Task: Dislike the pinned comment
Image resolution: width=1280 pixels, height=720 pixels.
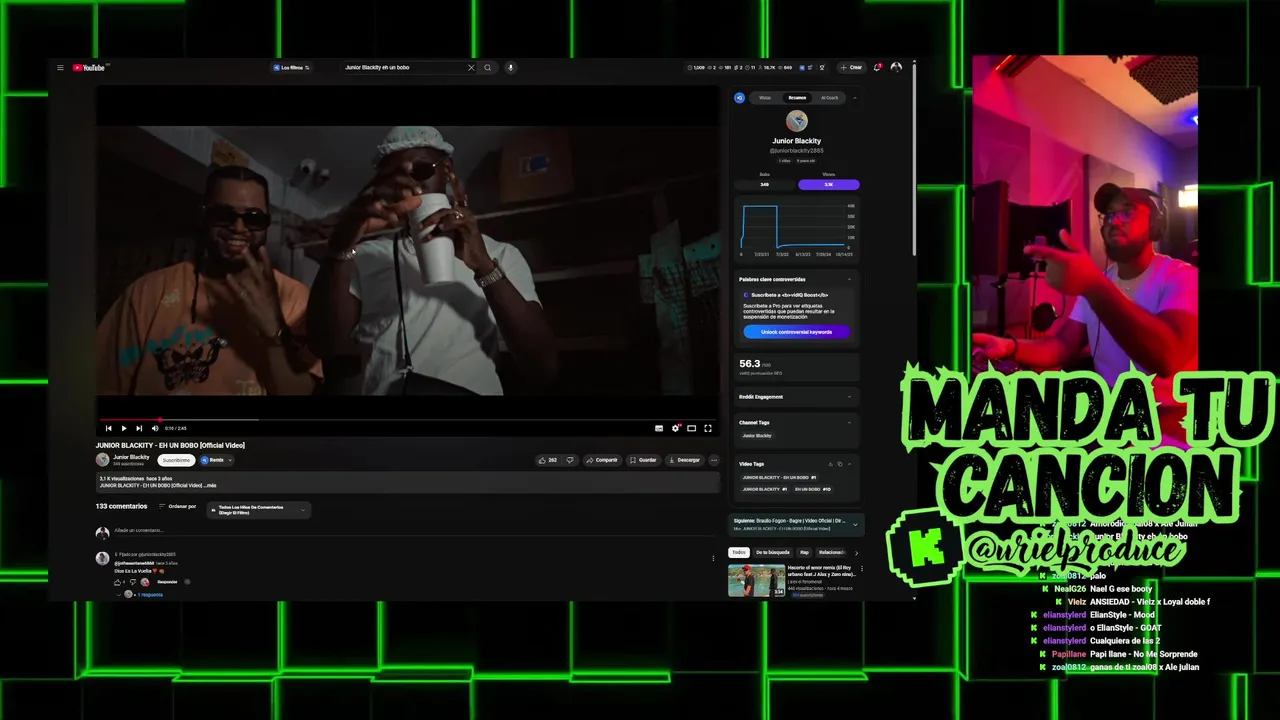Action: [132, 582]
